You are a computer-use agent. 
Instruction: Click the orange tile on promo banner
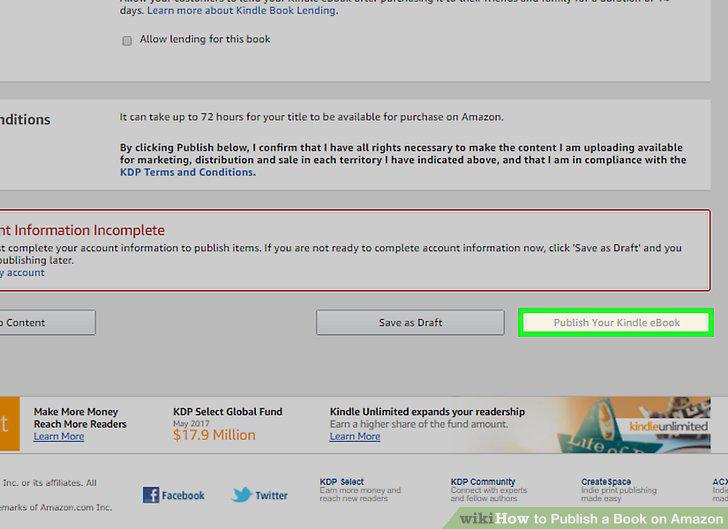10,424
